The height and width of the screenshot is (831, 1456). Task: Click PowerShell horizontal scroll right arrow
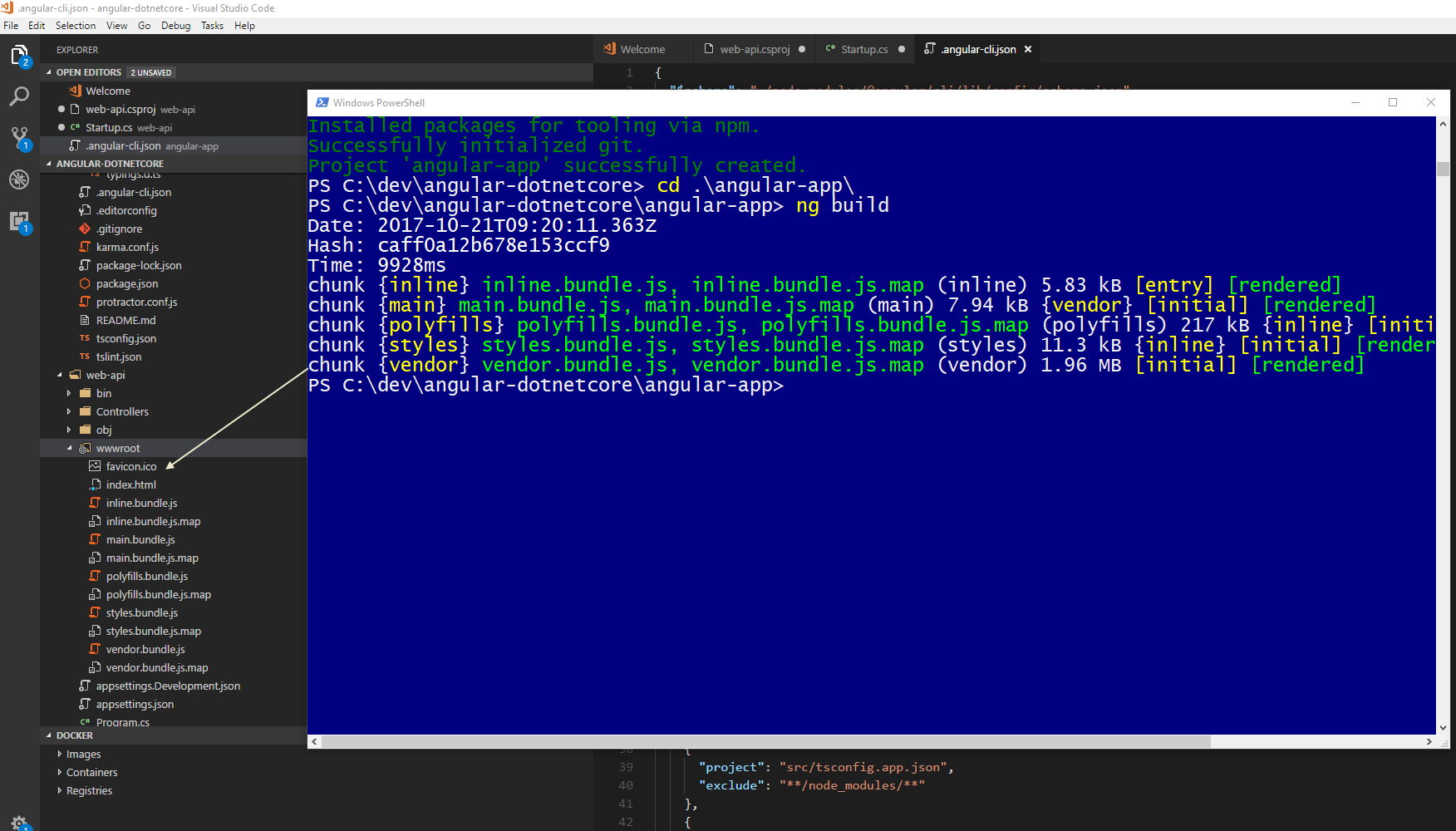pyautogui.click(x=1429, y=741)
